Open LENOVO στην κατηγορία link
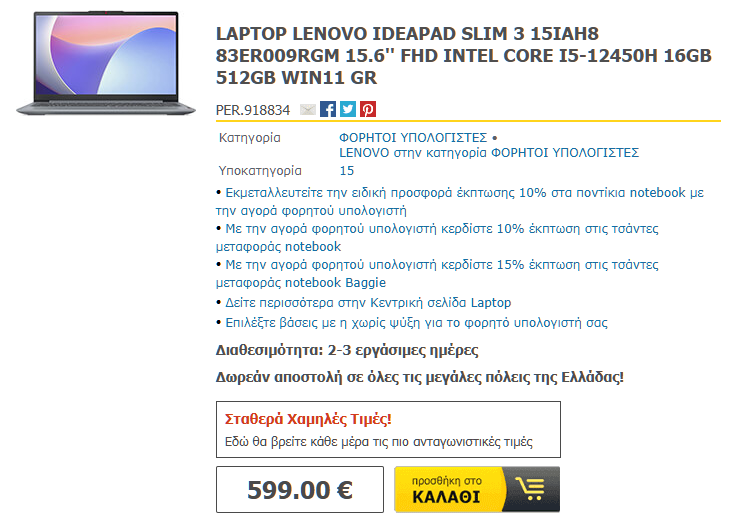Viewport: 750px width, 513px height. point(489,153)
